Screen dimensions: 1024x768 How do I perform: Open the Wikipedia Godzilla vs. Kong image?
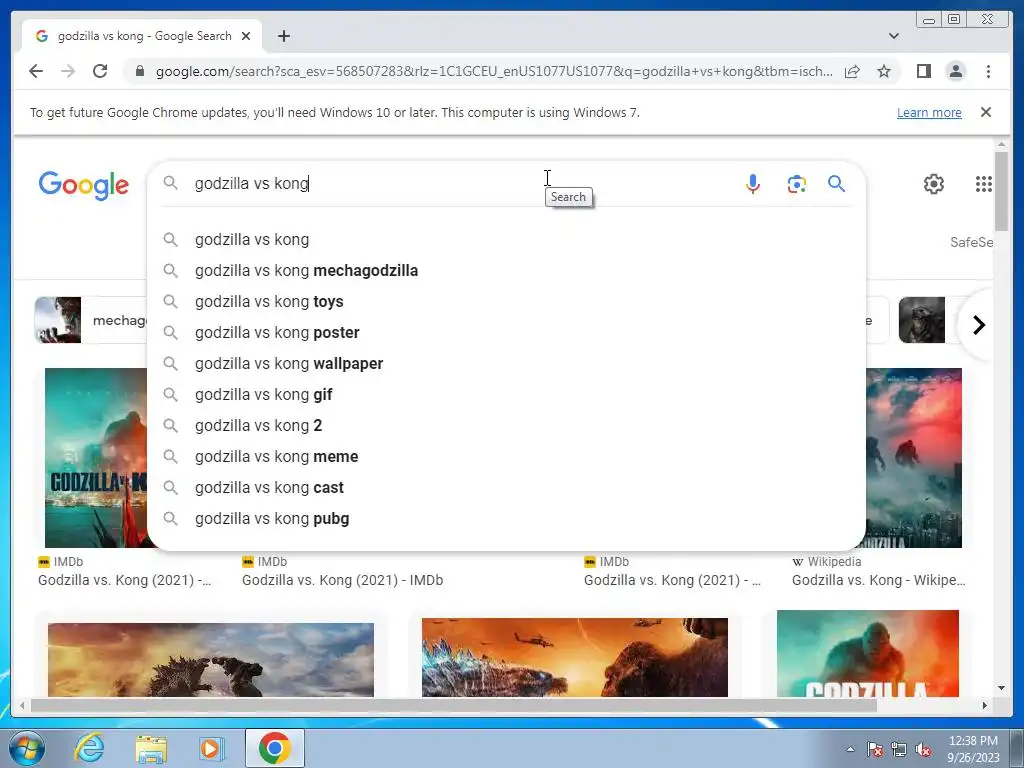[914, 458]
